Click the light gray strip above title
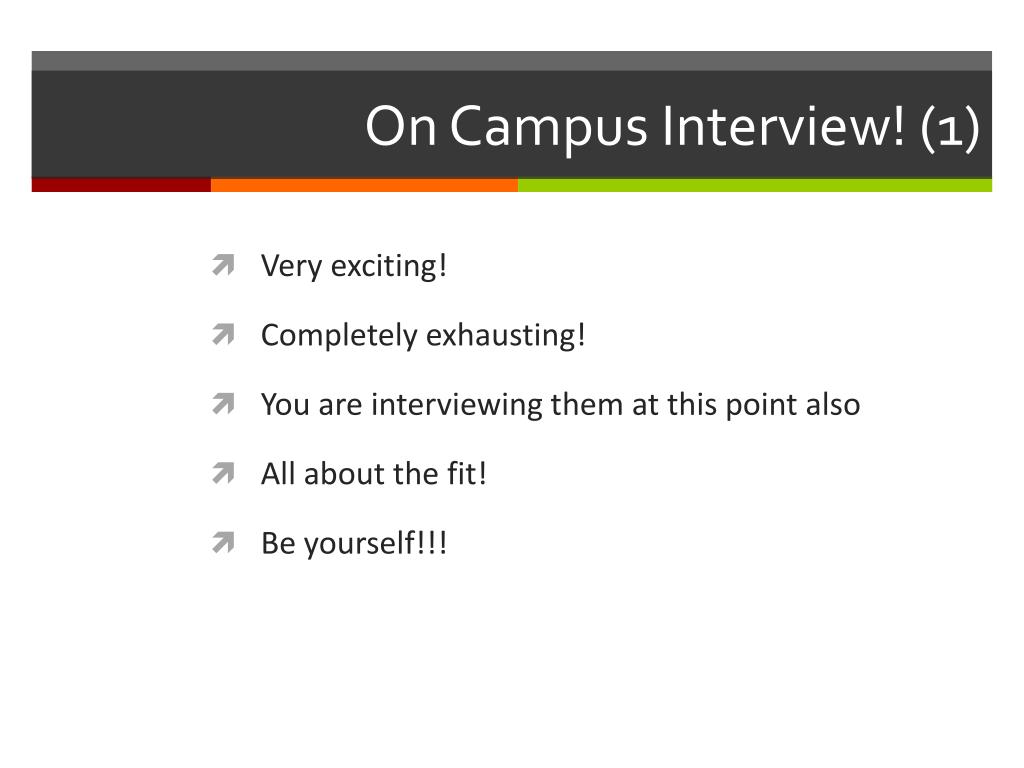The image size is (1024, 768). pyautogui.click(x=511, y=61)
